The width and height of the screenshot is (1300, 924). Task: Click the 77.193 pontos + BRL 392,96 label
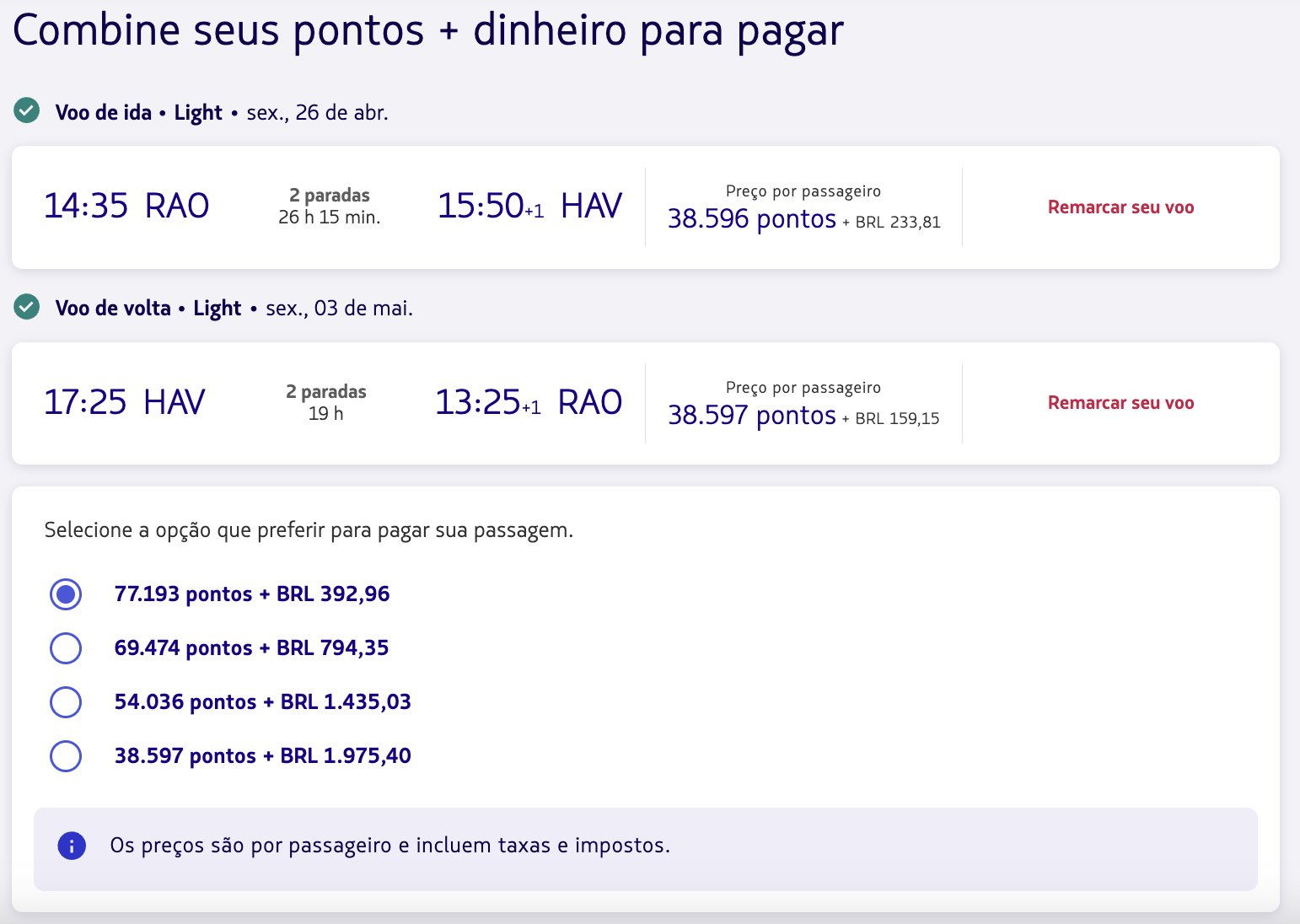[252, 594]
